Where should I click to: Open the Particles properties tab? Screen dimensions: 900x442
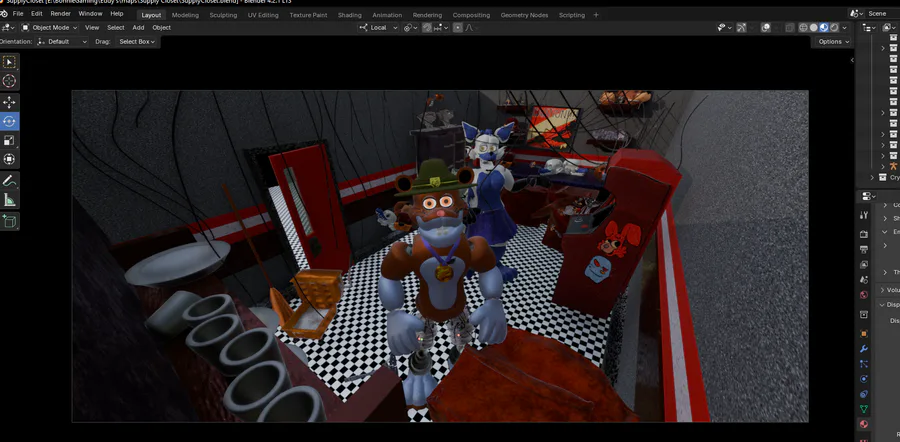click(864, 363)
